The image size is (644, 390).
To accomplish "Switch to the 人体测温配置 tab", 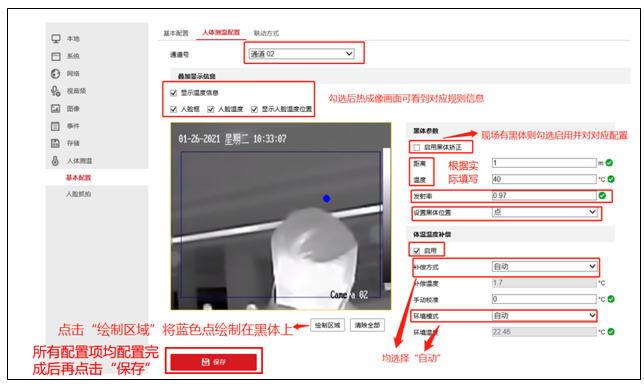I will tap(221, 32).
